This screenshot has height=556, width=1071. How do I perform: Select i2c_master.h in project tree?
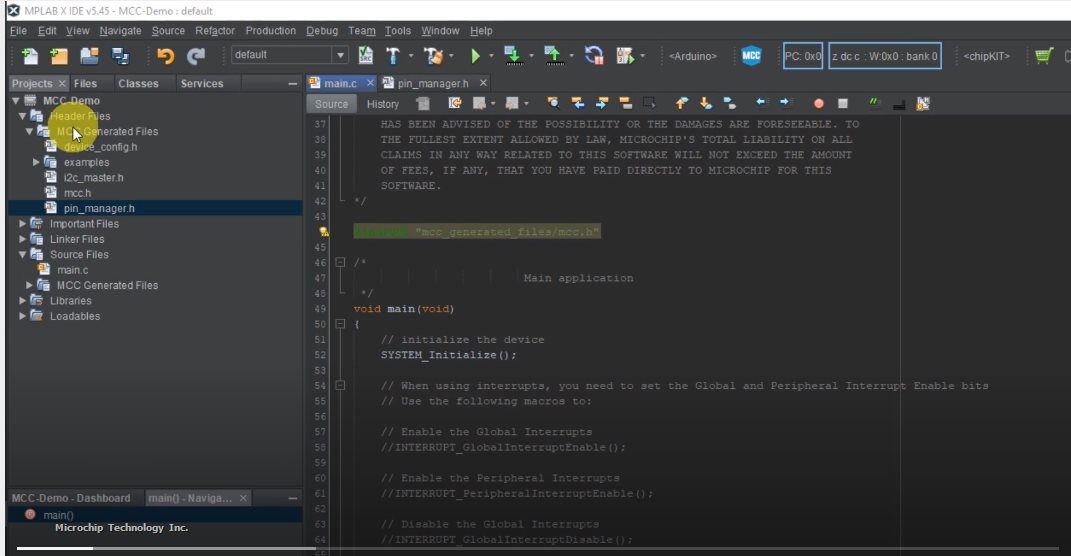(93, 177)
